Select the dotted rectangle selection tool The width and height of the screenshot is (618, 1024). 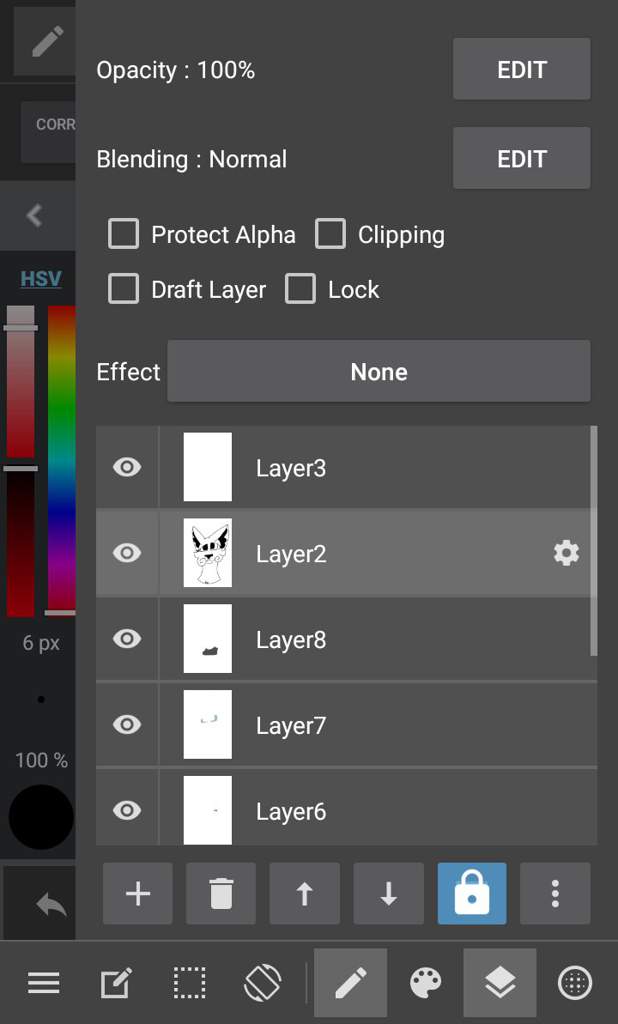pos(189,983)
